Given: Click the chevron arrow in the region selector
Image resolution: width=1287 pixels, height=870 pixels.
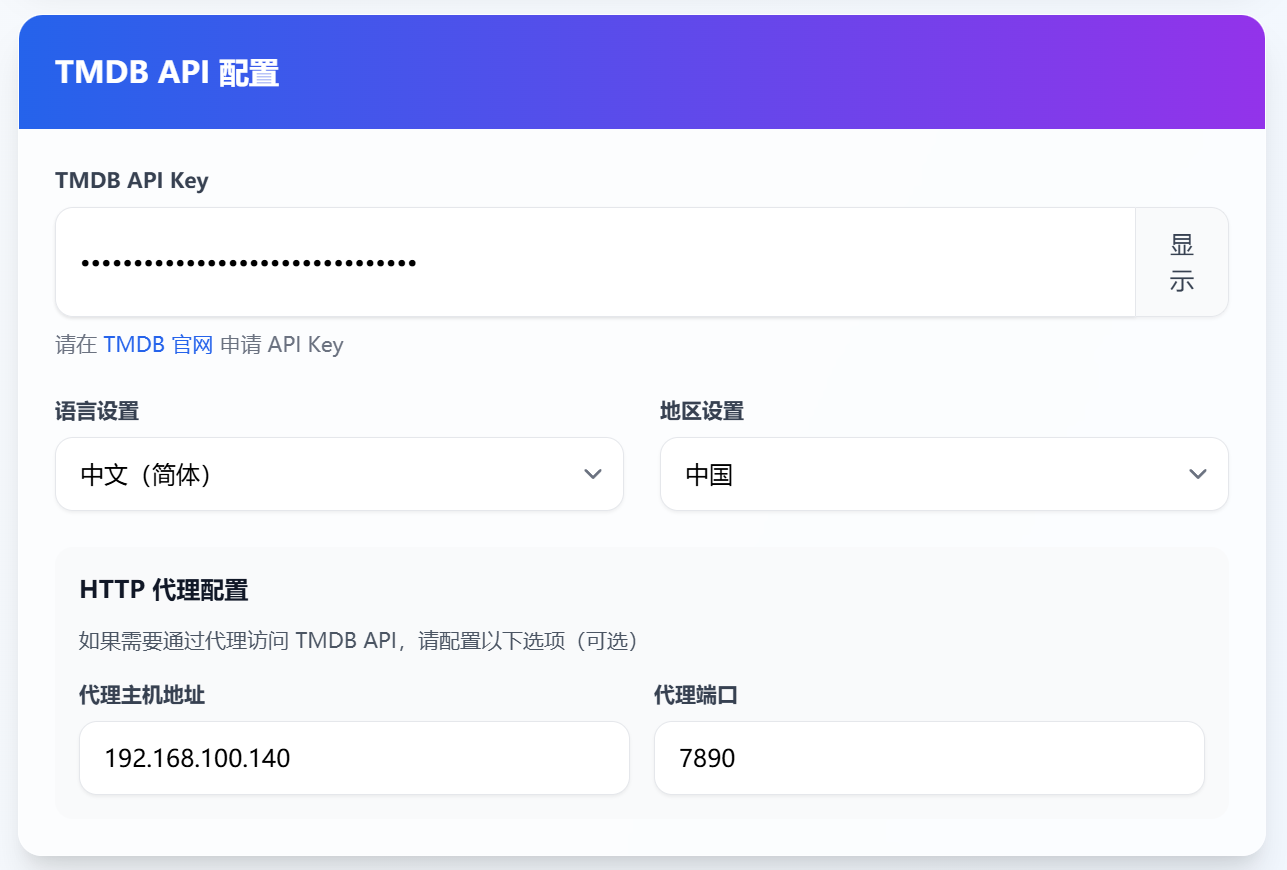Looking at the screenshot, I should point(1197,474).
